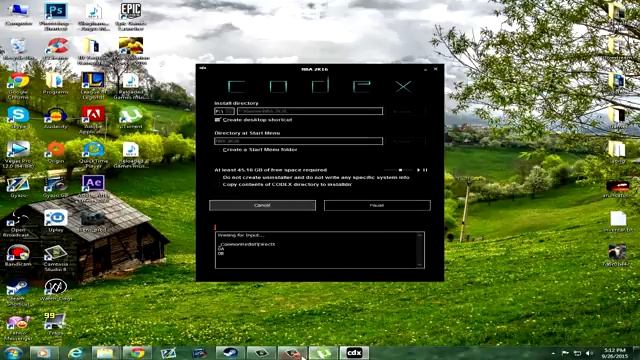640x360 pixels.
Task: Select Epic Games Launcher desktop icon
Action: [131, 16]
